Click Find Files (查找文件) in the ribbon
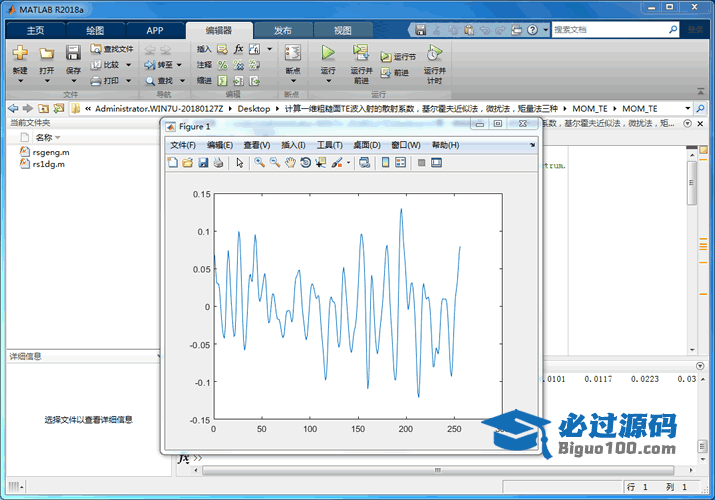Image resolution: width=715 pixels, height=500 pixels. coord(112,49)
